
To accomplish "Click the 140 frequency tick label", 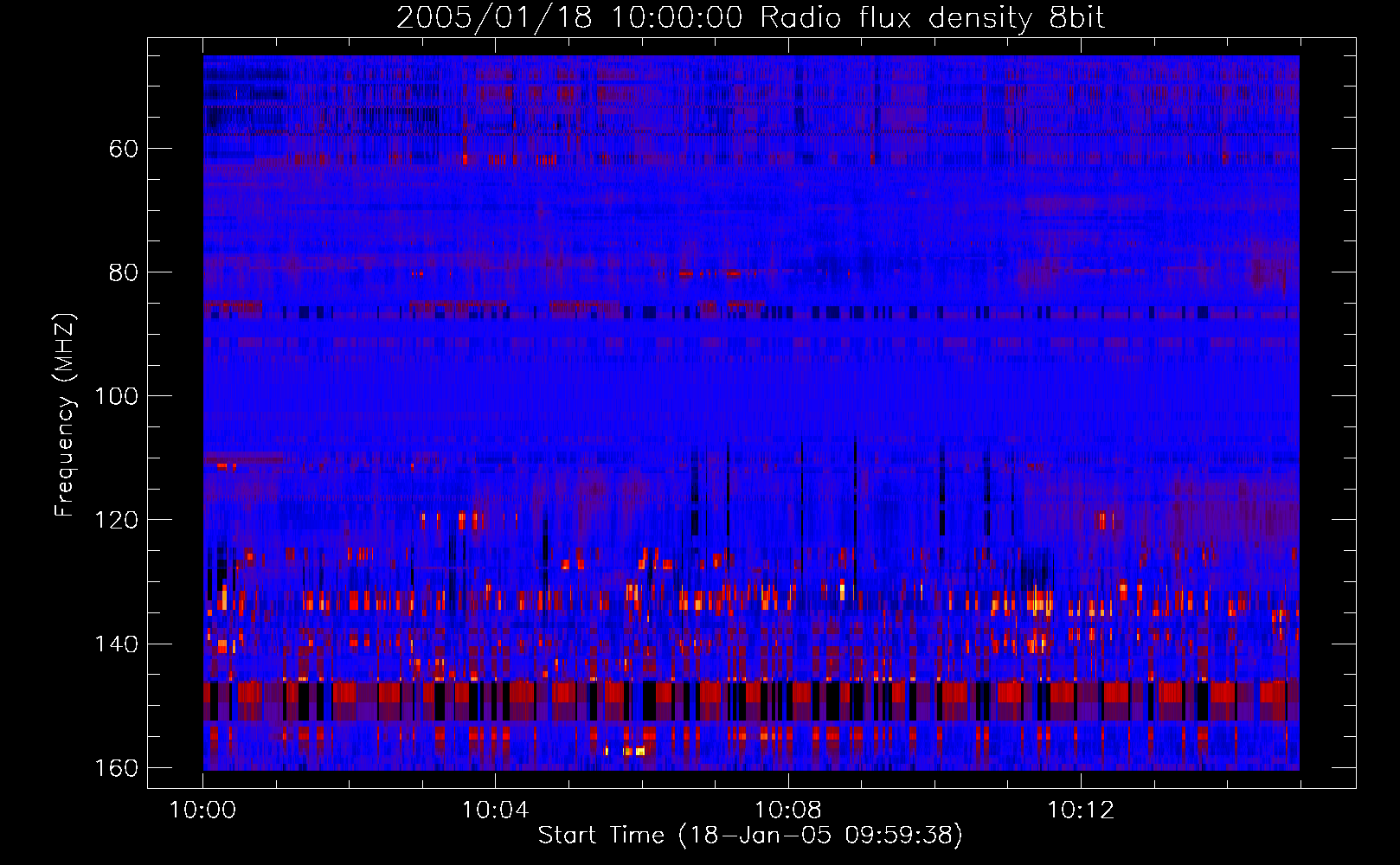I will (x=116, y=644).
